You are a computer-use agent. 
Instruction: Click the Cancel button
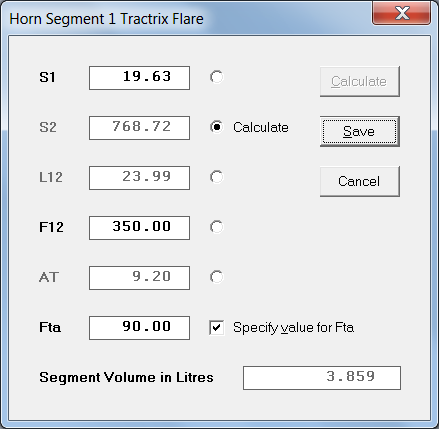coord(360,181)
